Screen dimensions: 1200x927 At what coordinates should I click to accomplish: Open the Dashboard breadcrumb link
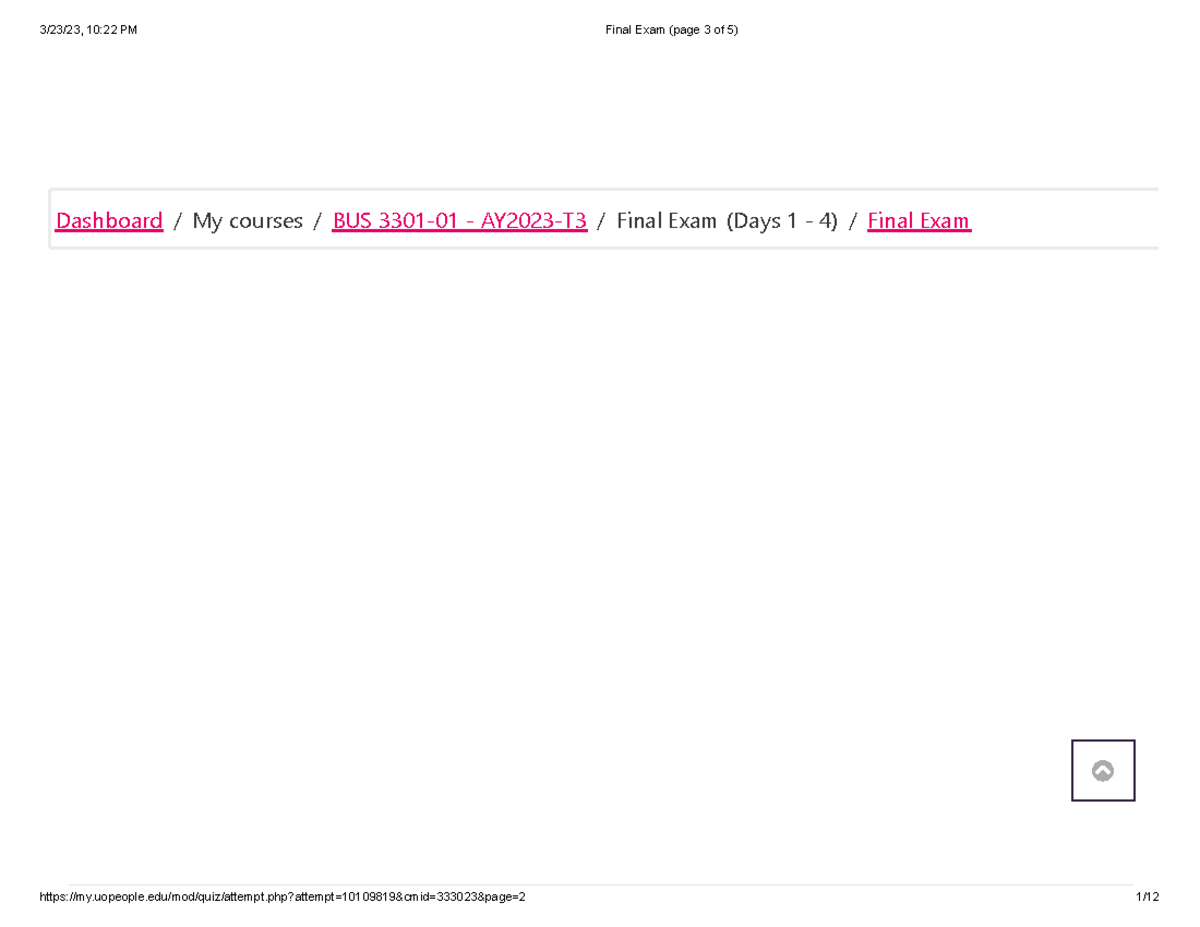109,220
